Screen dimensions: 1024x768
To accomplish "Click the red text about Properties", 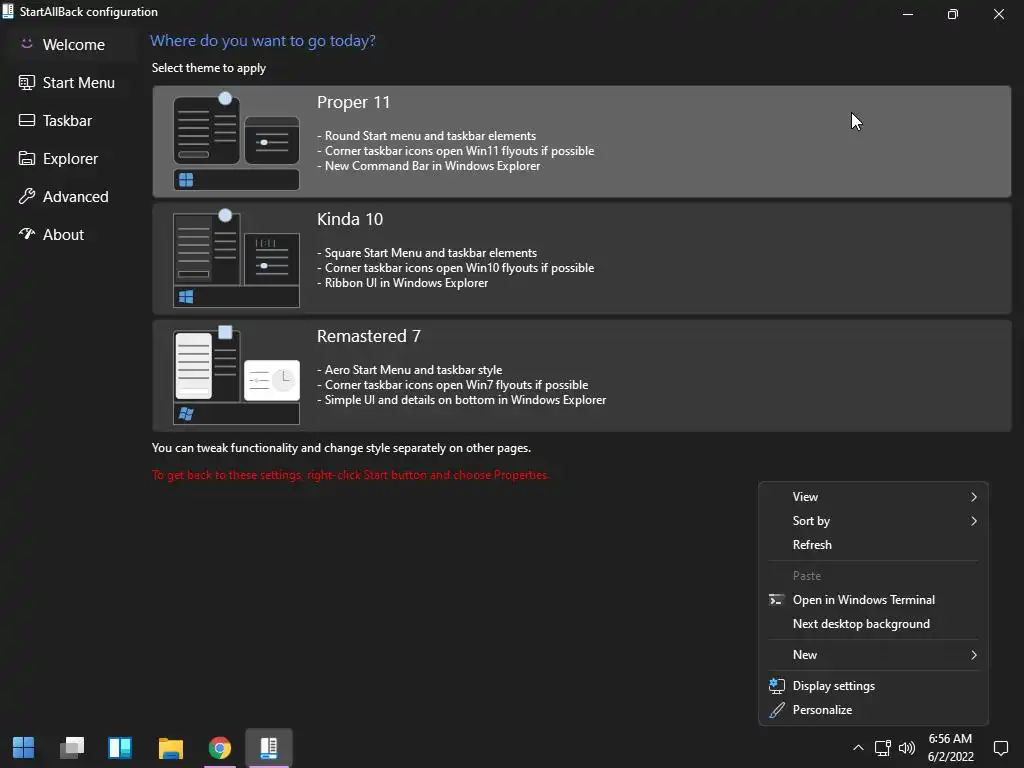I will point(351,475).
